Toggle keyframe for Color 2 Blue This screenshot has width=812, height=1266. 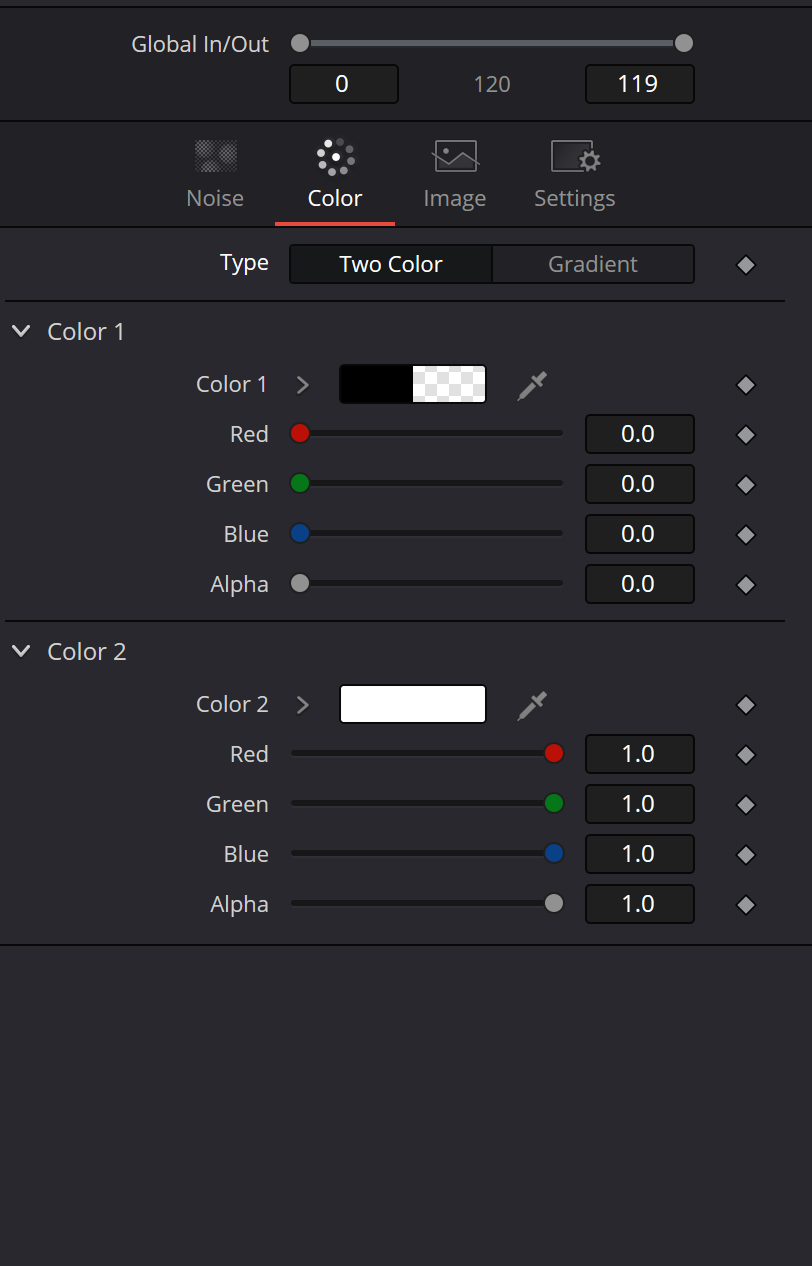745,855
